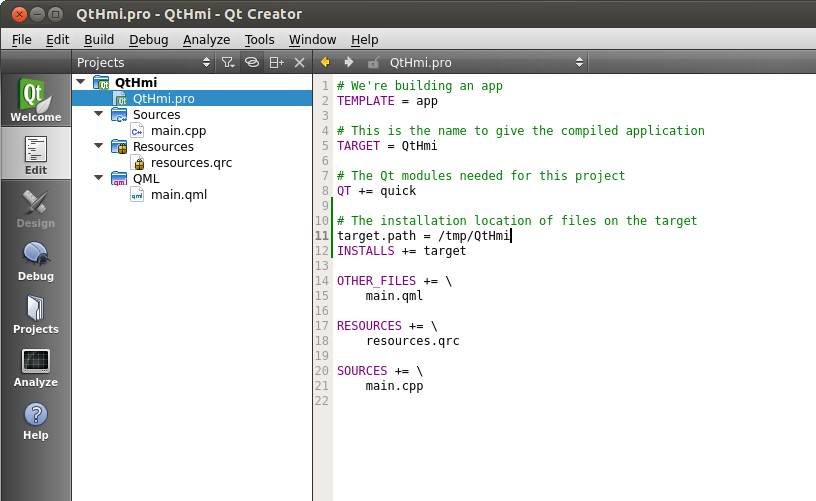Open the Build menu
Viewport: 816px width, 501px height.
tap(98, 39)
